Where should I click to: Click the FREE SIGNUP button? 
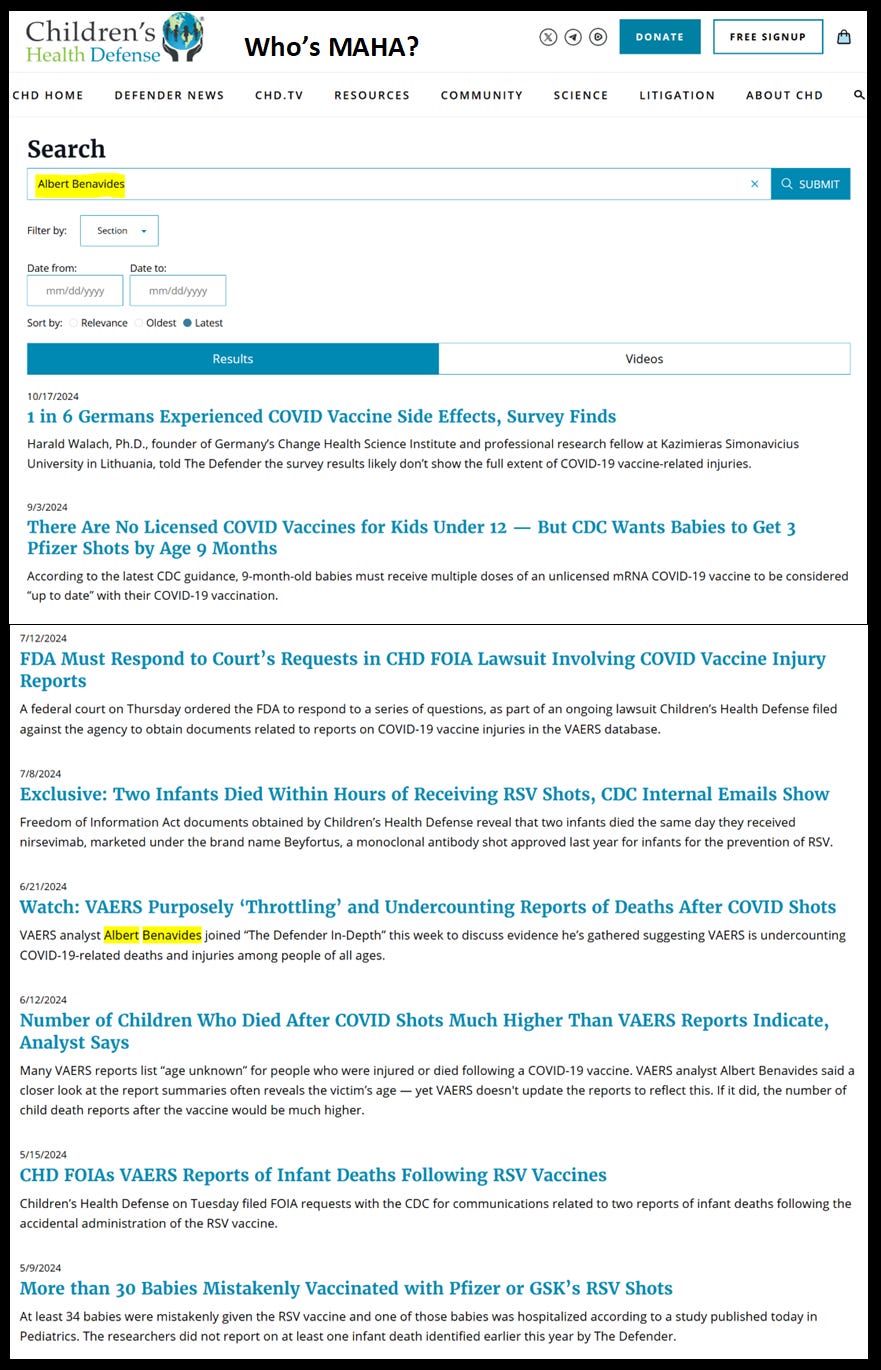tap(768, 37)
